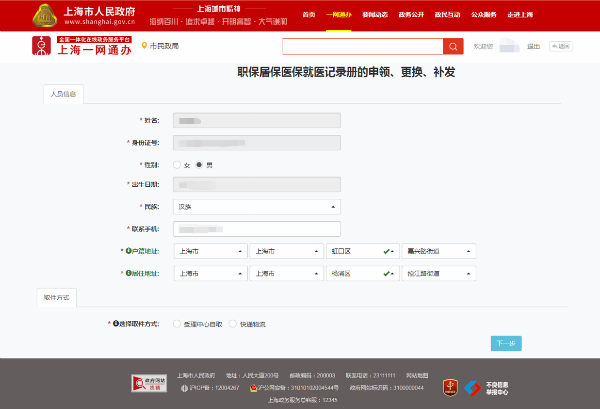Open 政务公开 in top navigation
This screenshot has height=409, width=600.
click(411, 15)
